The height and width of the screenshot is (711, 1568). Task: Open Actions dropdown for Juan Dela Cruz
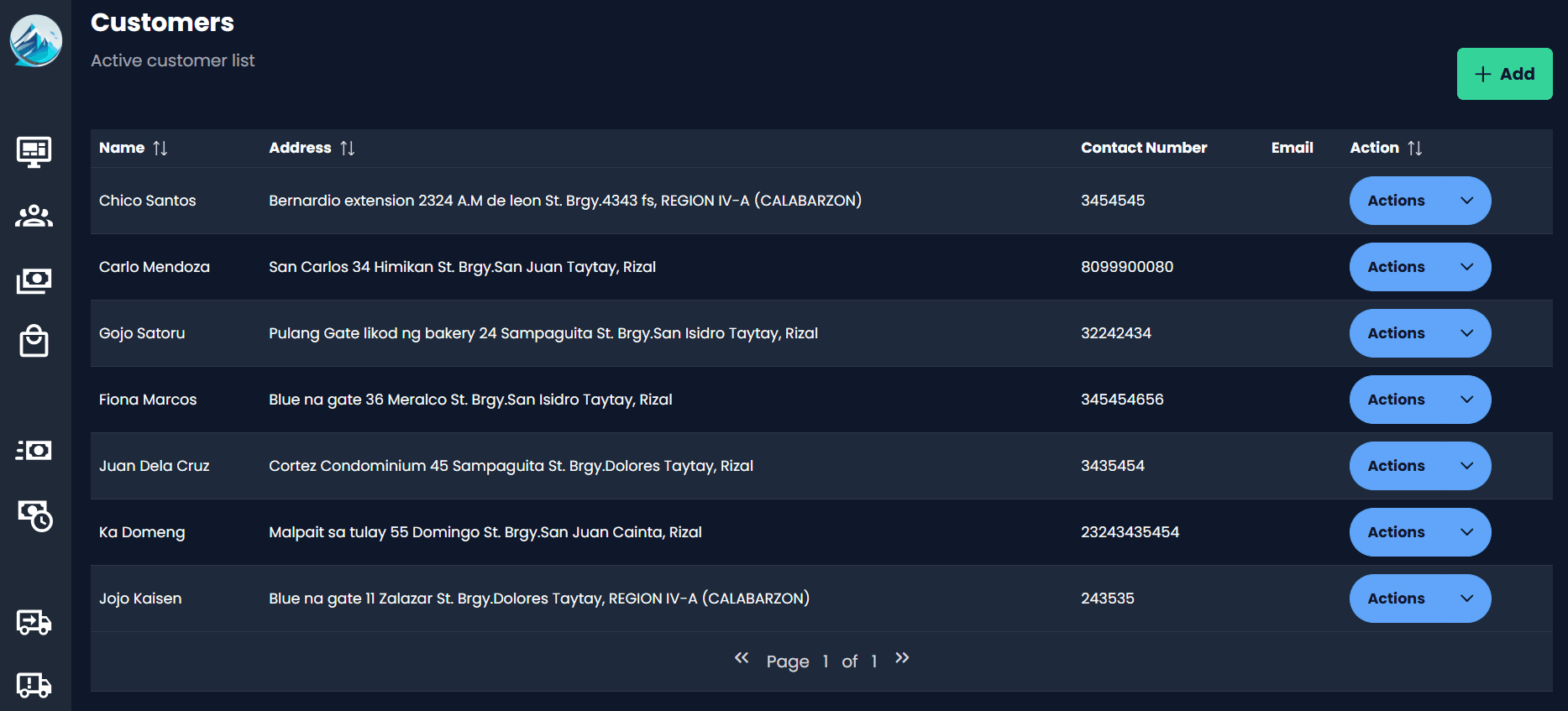[1420, 466]
